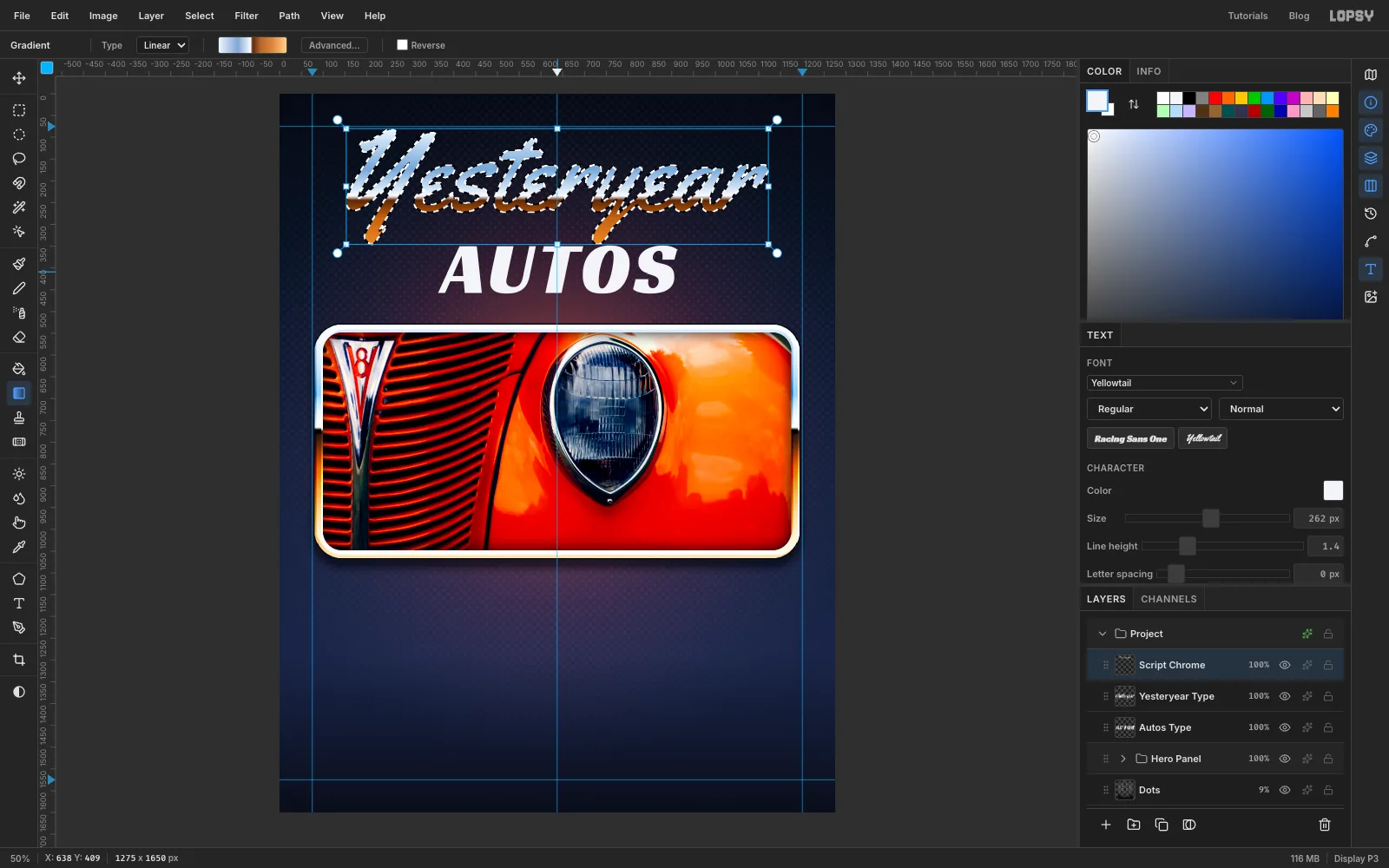Select the Lasso tool
This screenshot has width=1389, height=868.
tap(19, 159)
